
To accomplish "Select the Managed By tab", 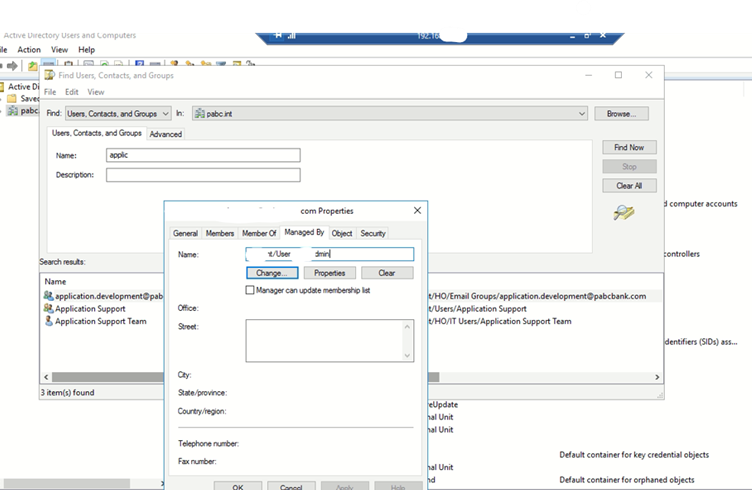I will (304, 232).
